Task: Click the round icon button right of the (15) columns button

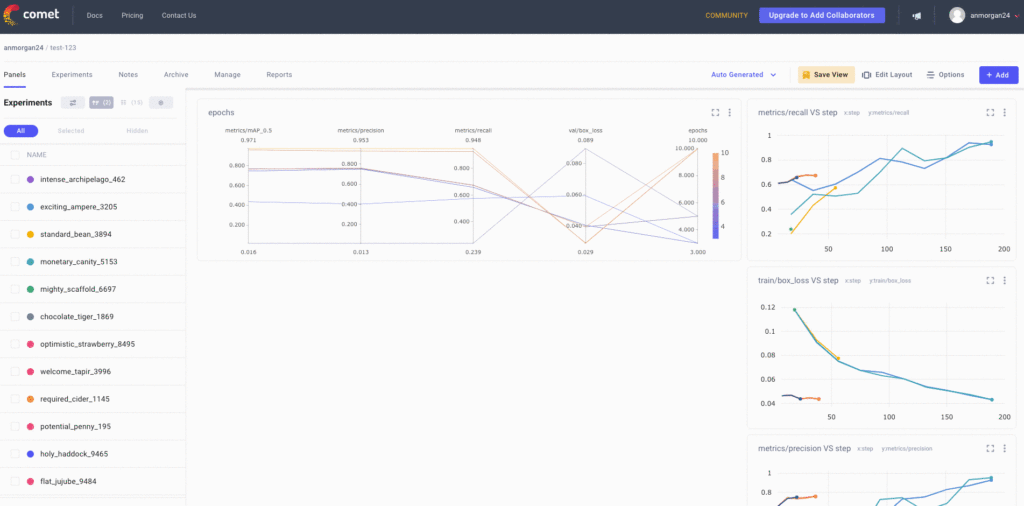Action: 161,103
